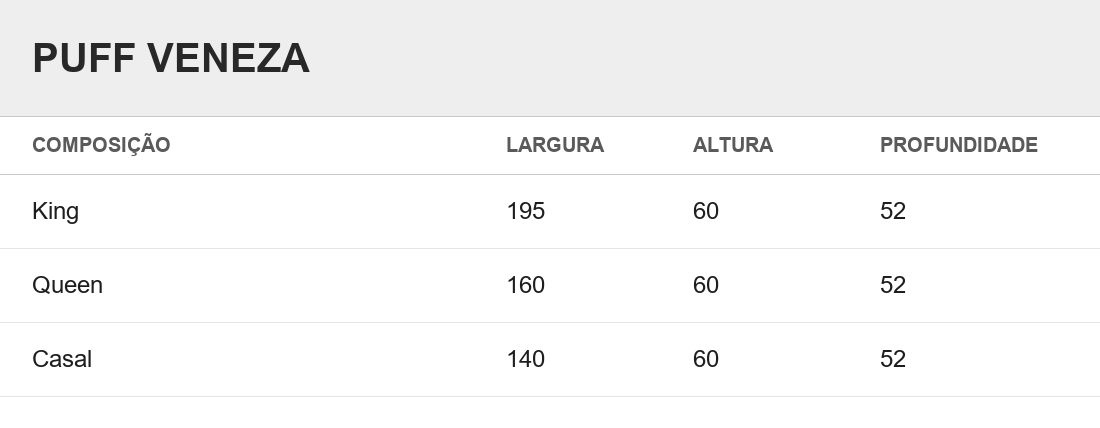Select the LARGURA column header
Screen dimensions: 1100x428
tap(555, 145)
